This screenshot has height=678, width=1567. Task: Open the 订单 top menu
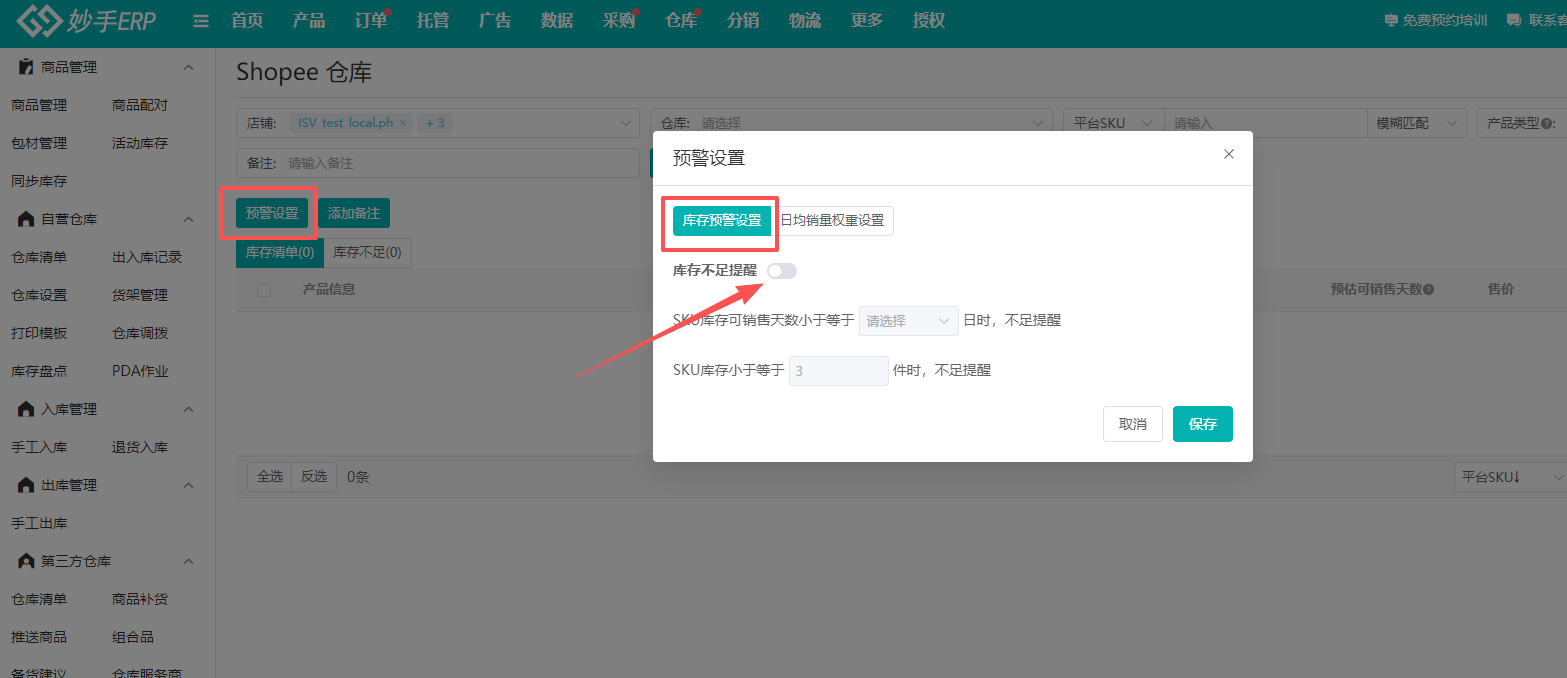[x=370, y=21]
